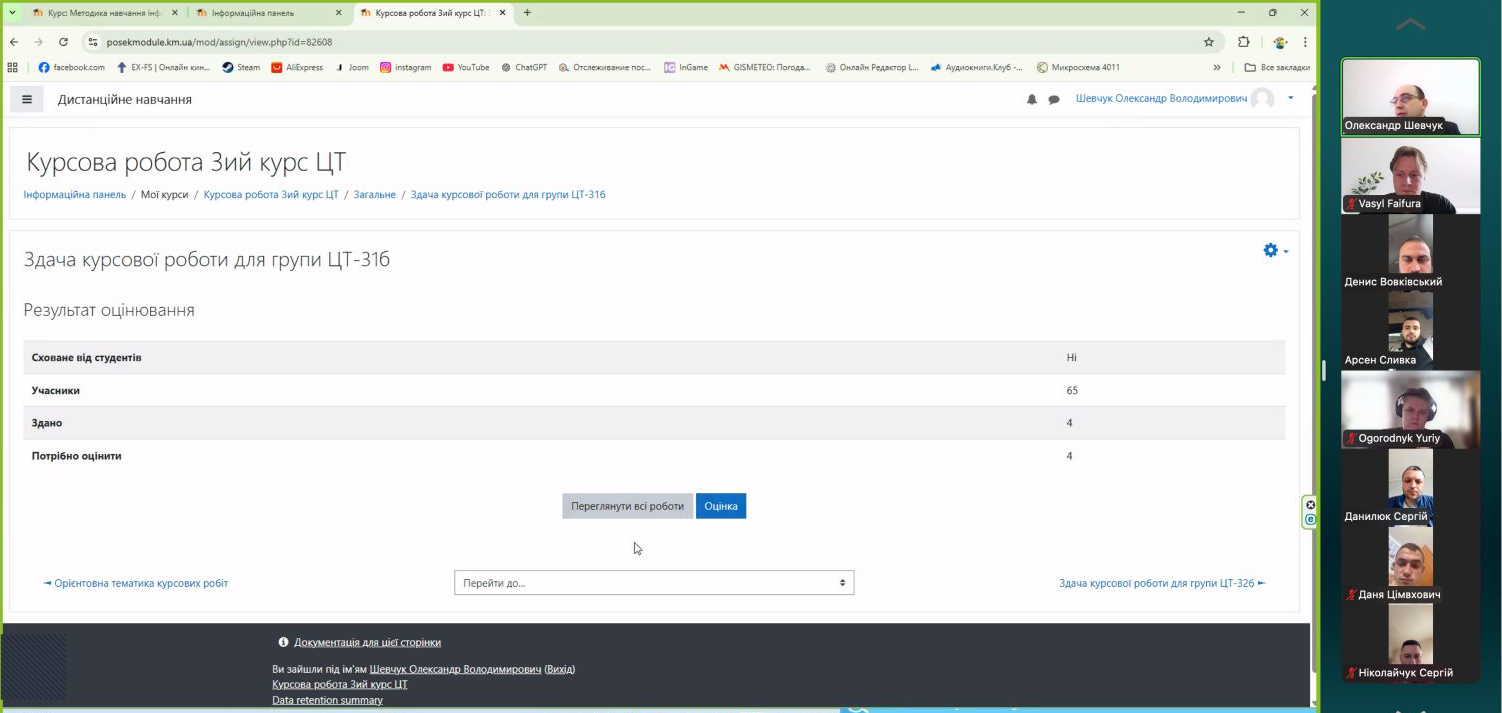The image size is (1502, 713).
Task: Open the browser extensions puzzle icon
Action: coord(1244,42)
